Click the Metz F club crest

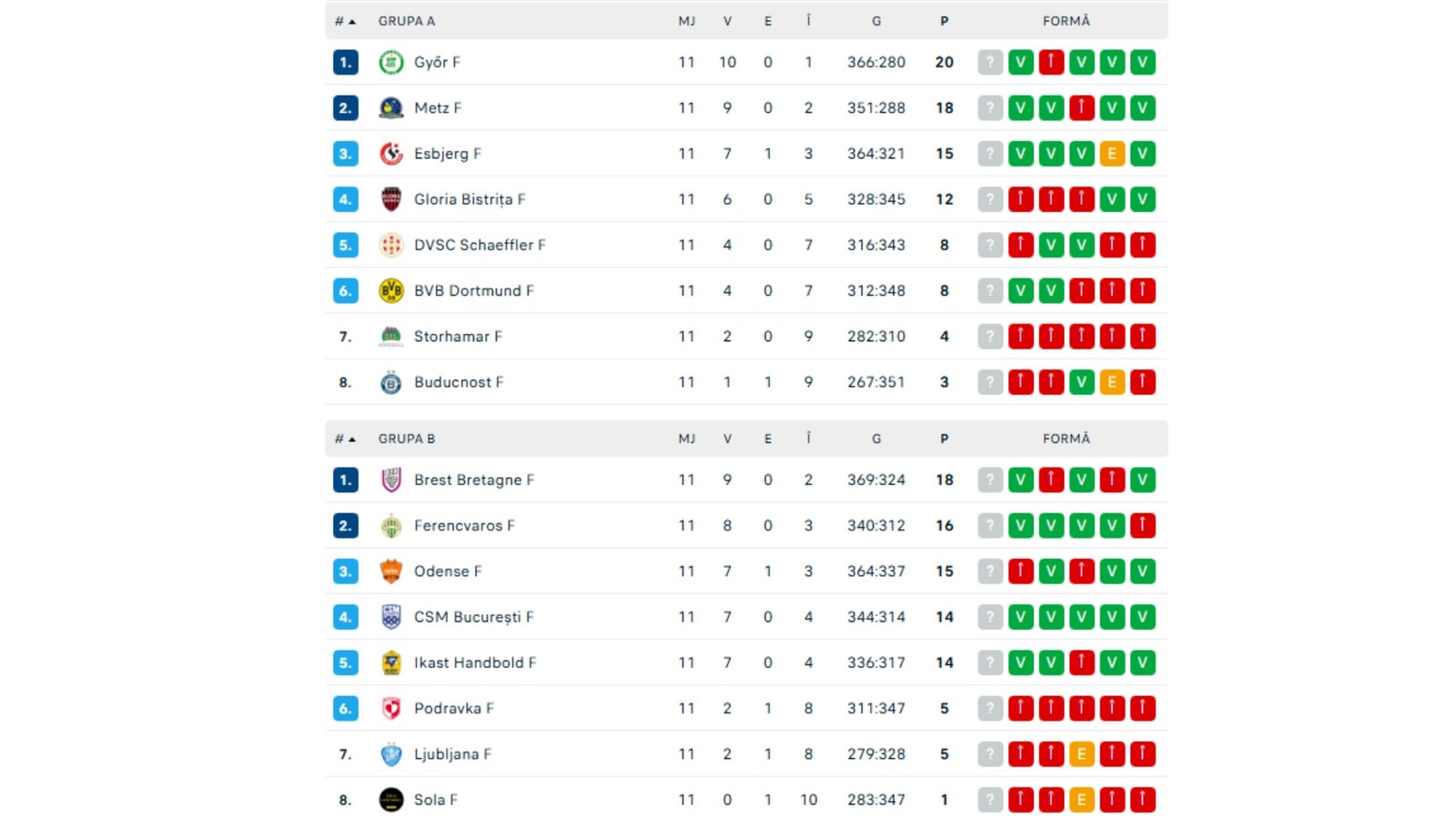[391, 108]
